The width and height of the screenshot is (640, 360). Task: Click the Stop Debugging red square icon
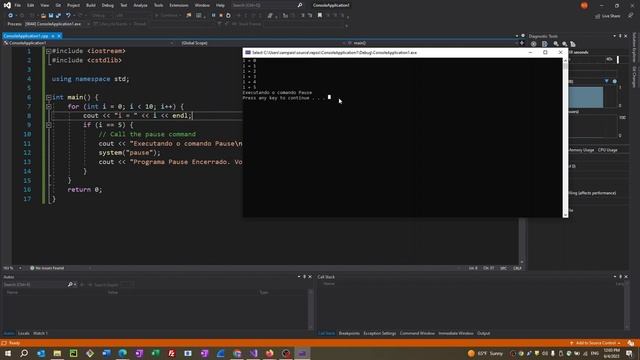pyautogui.click(x=221, y=16)
